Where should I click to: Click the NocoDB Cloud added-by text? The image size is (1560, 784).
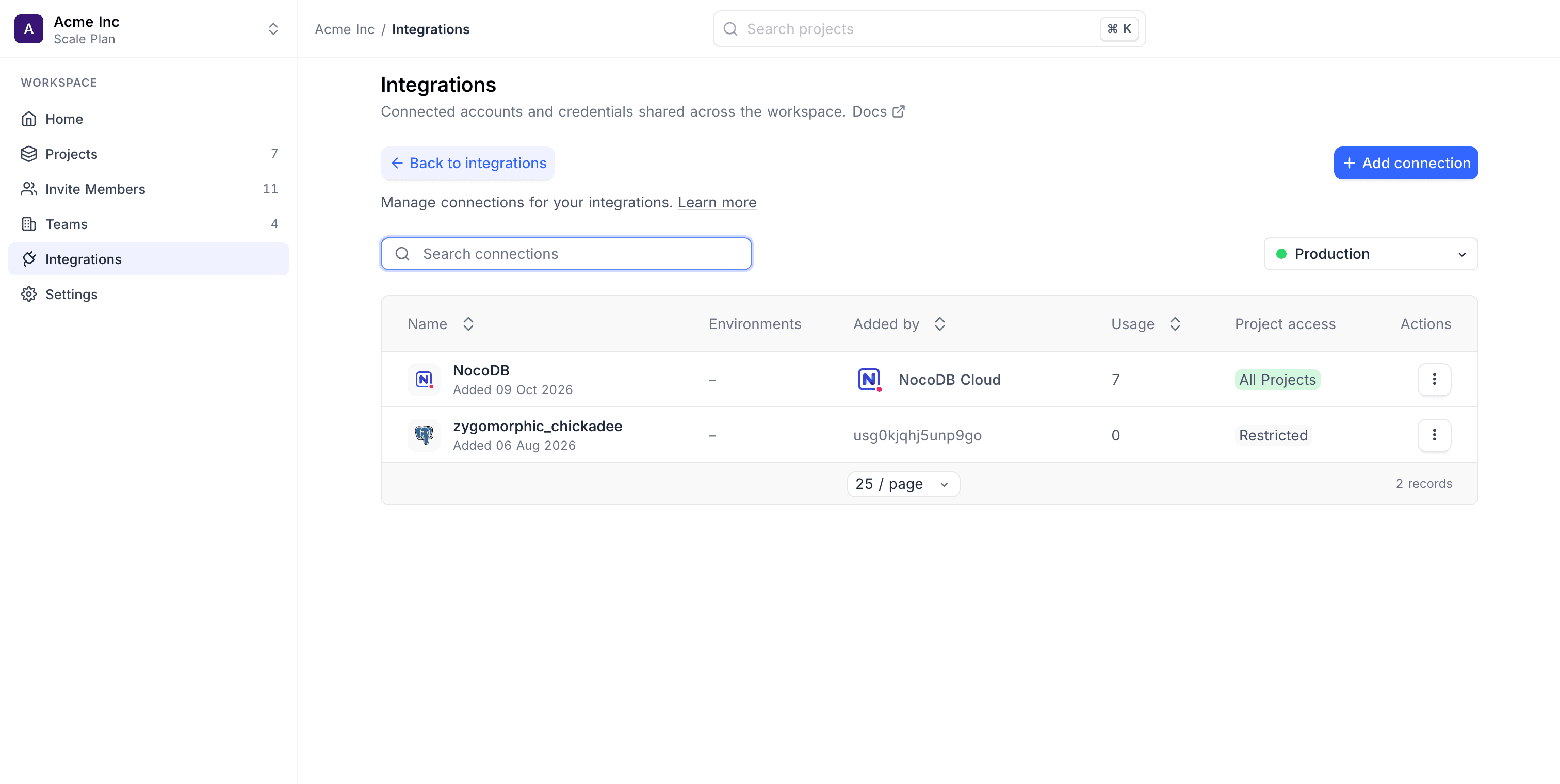[x=949, y=380]
